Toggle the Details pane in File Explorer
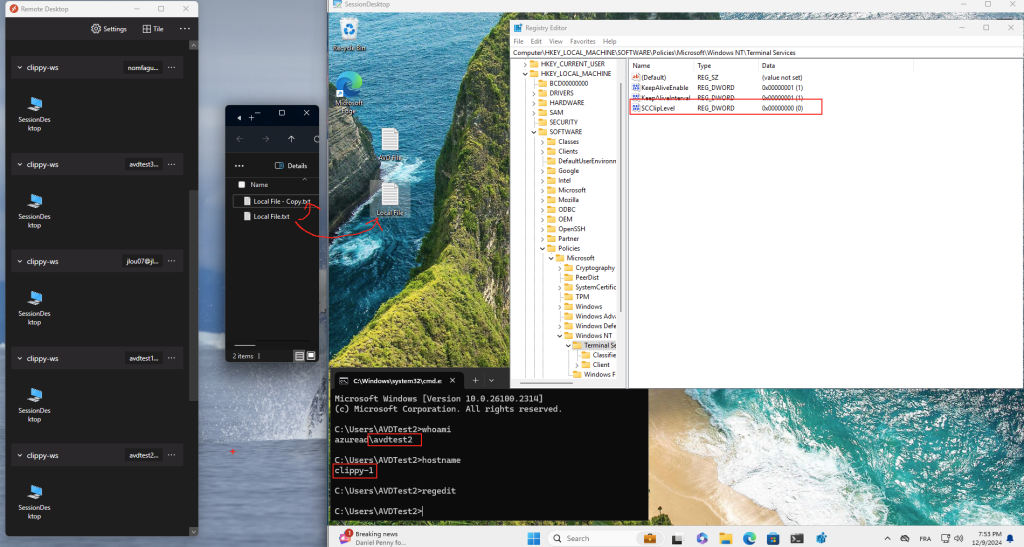1024x547 pixels. pos(291,166)
